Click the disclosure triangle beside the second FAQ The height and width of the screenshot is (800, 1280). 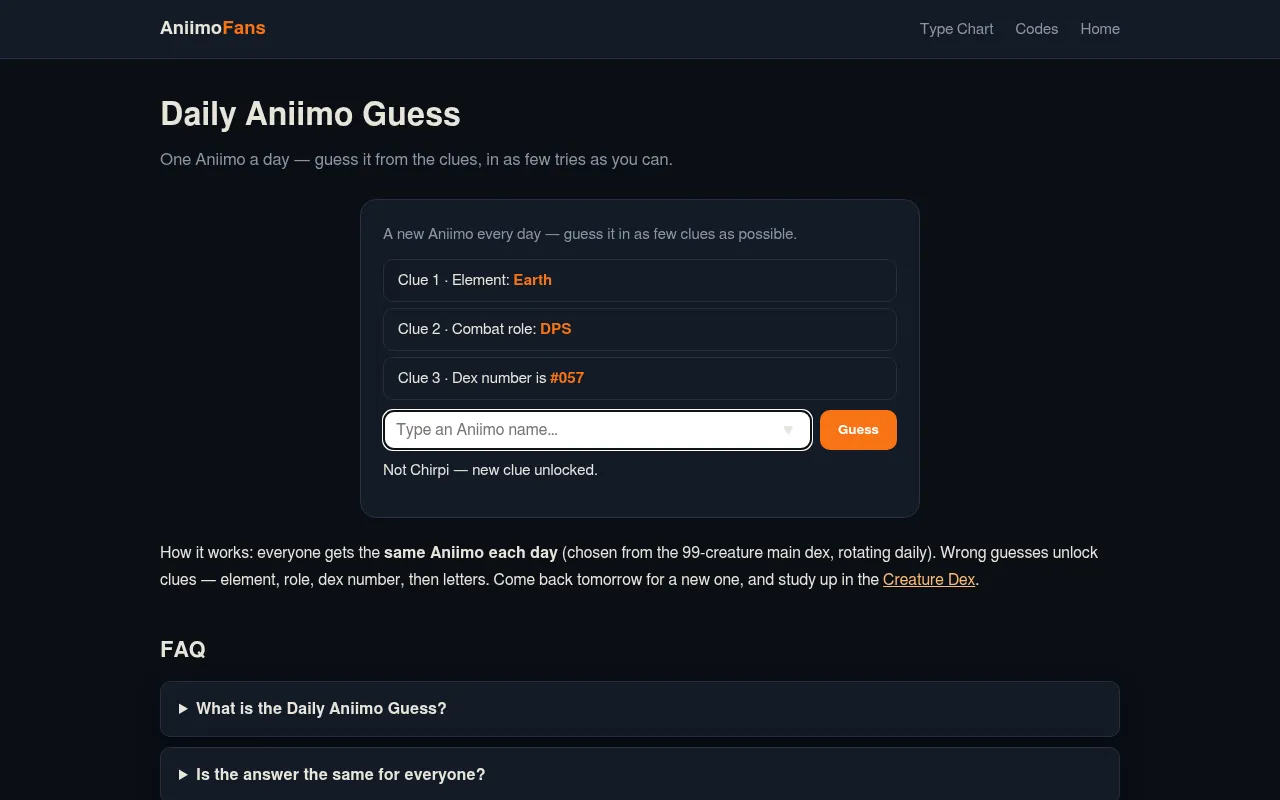click(183, 774)
